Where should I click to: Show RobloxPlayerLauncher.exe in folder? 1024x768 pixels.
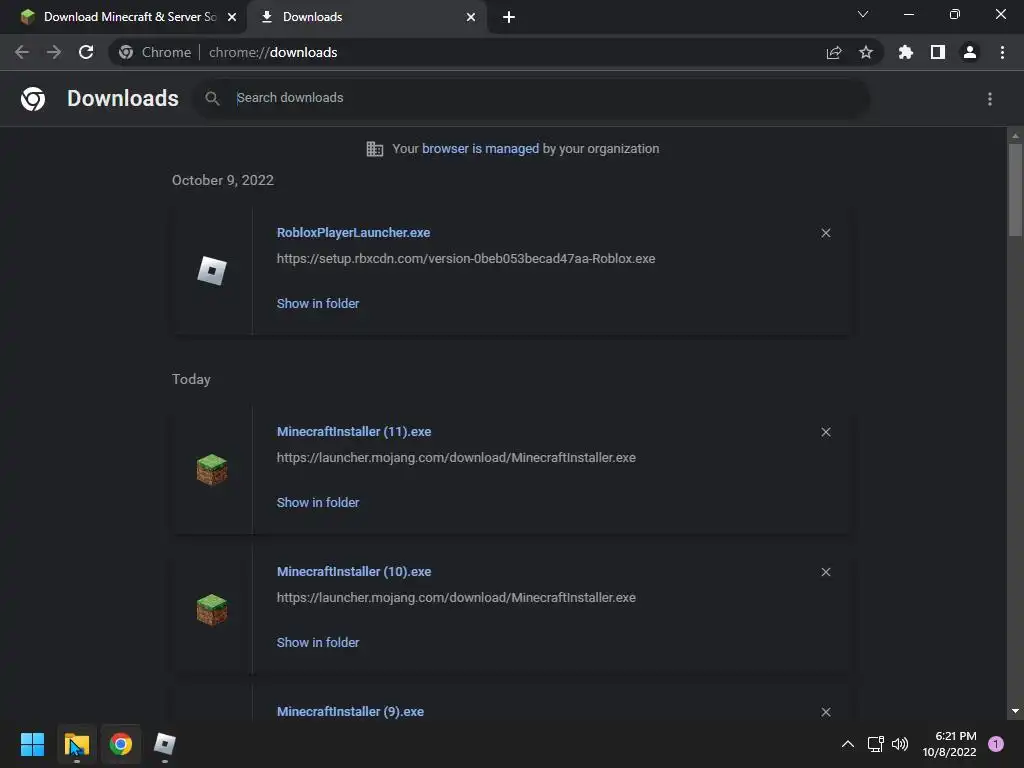(318, 304)
